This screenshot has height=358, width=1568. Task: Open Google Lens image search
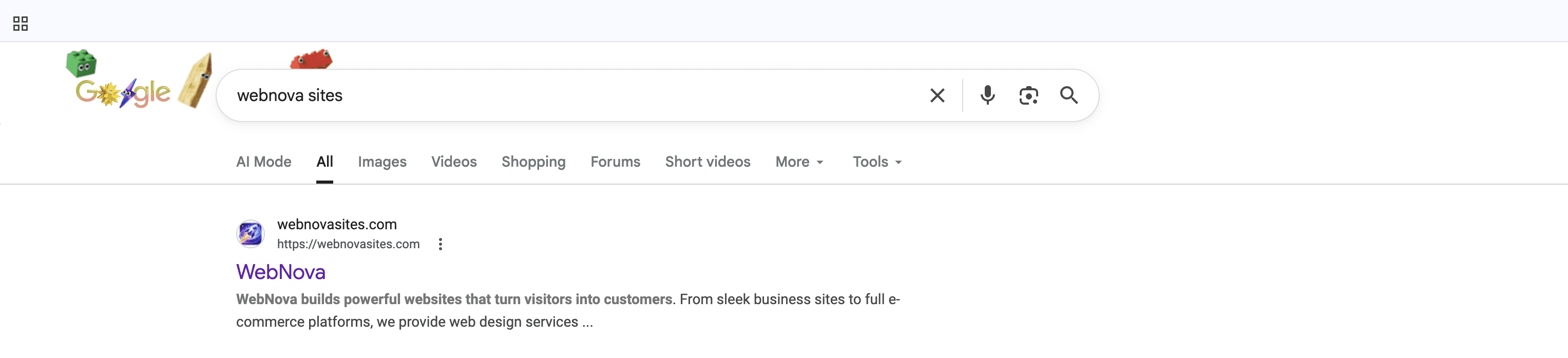click(1028, 95)
